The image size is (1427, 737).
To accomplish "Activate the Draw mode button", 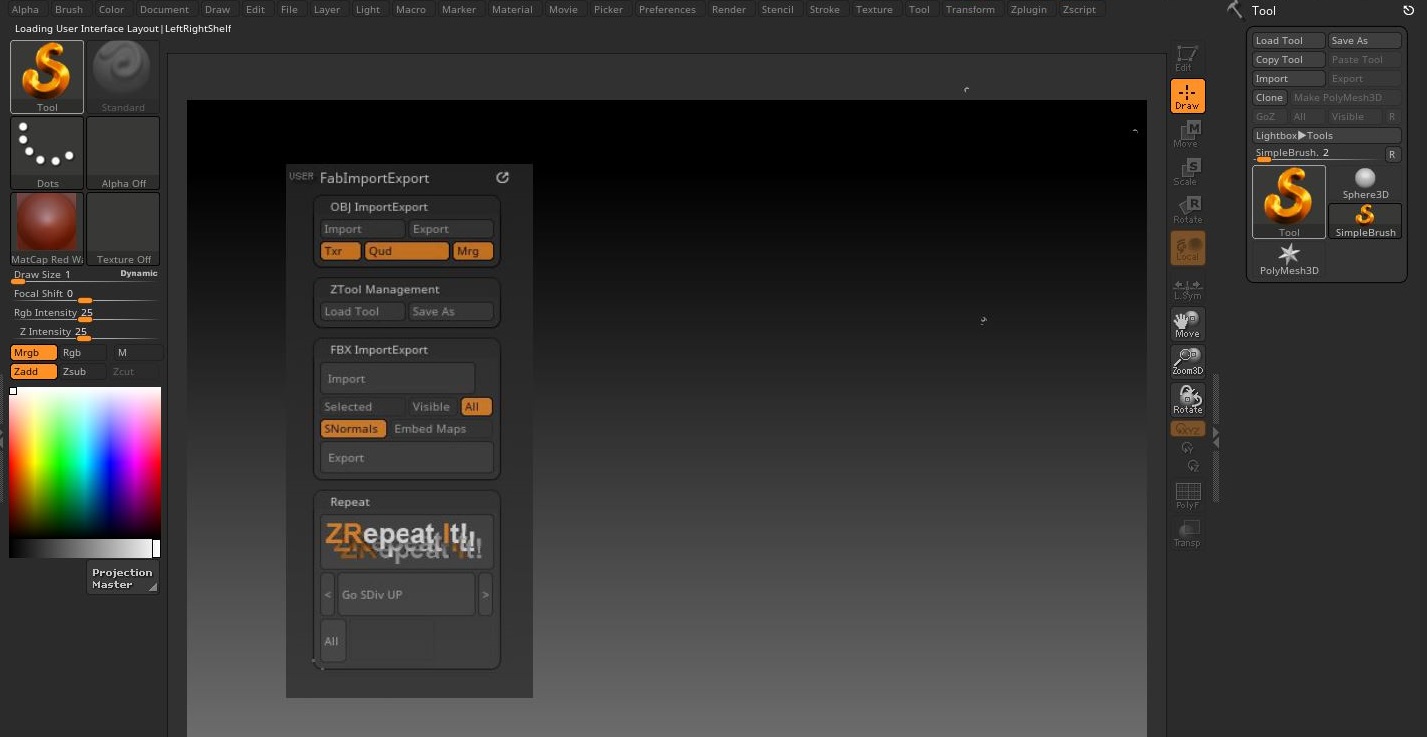I will tap(1187, 96).
